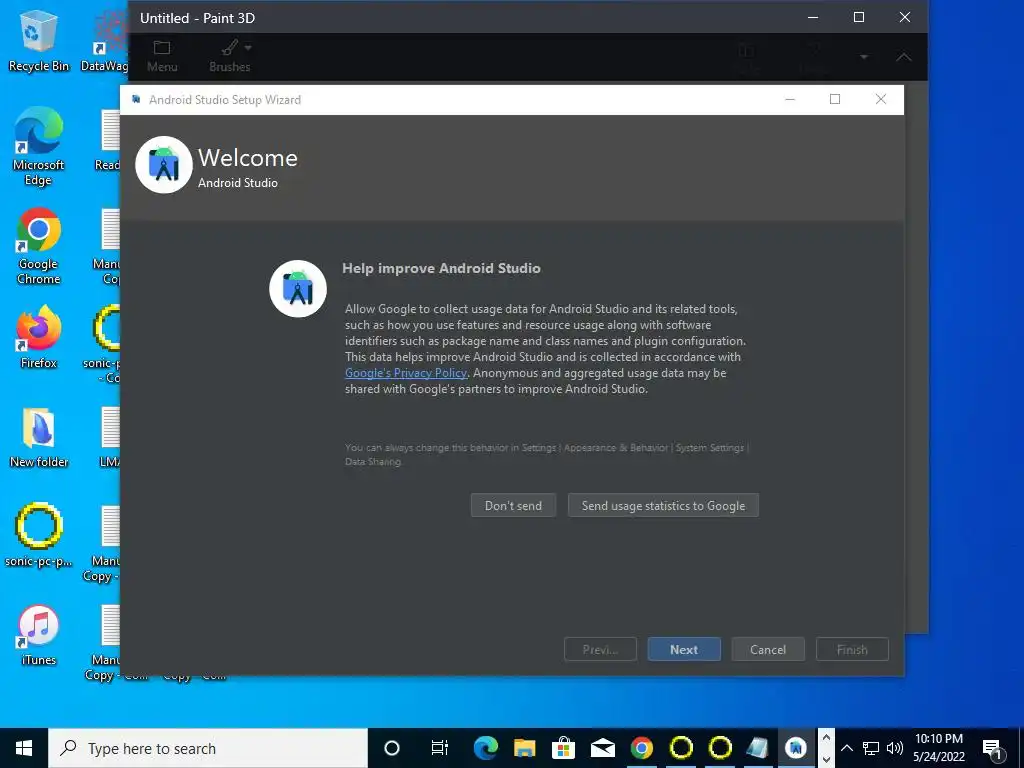Launch iTunes from the desktop shortcut
The width and height of the screenshot is (1024, 768).
pos(38,636)
